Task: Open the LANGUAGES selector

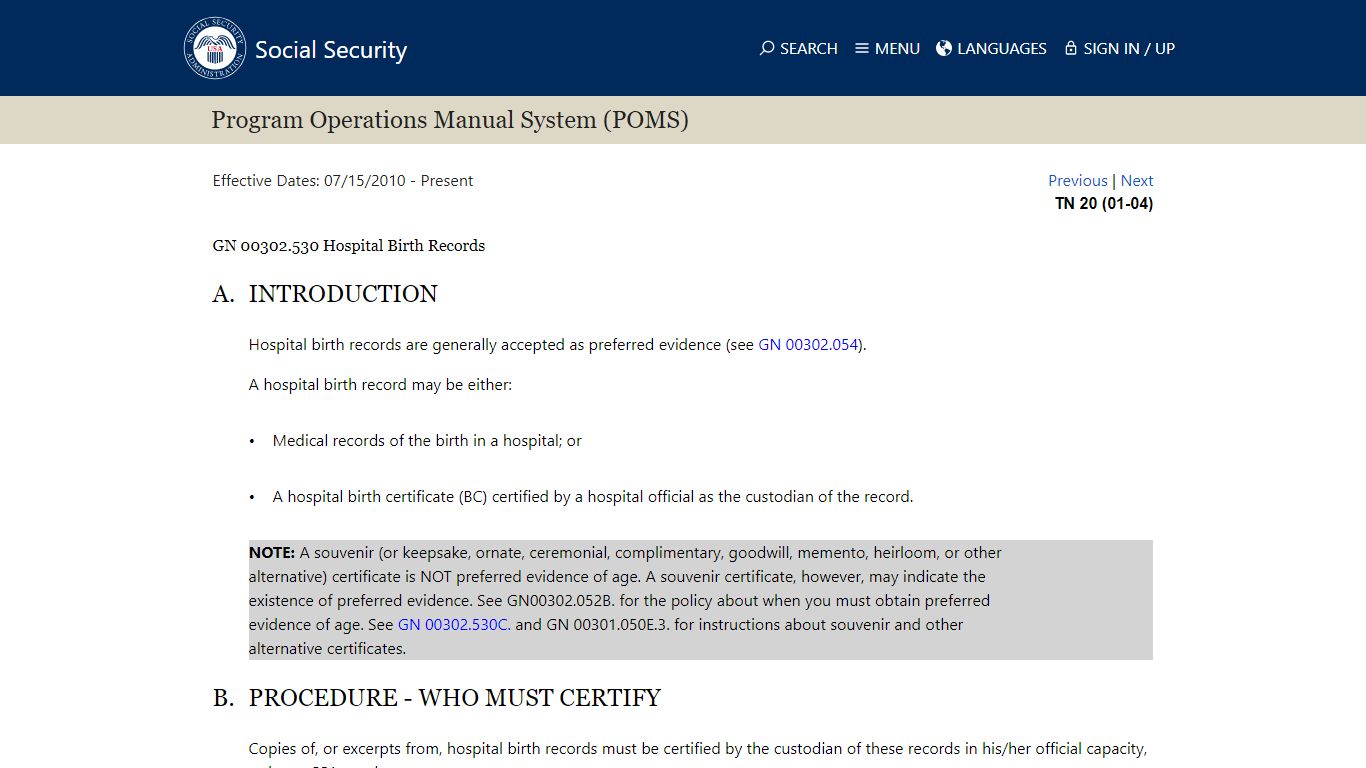Action: tap(991, 48)
